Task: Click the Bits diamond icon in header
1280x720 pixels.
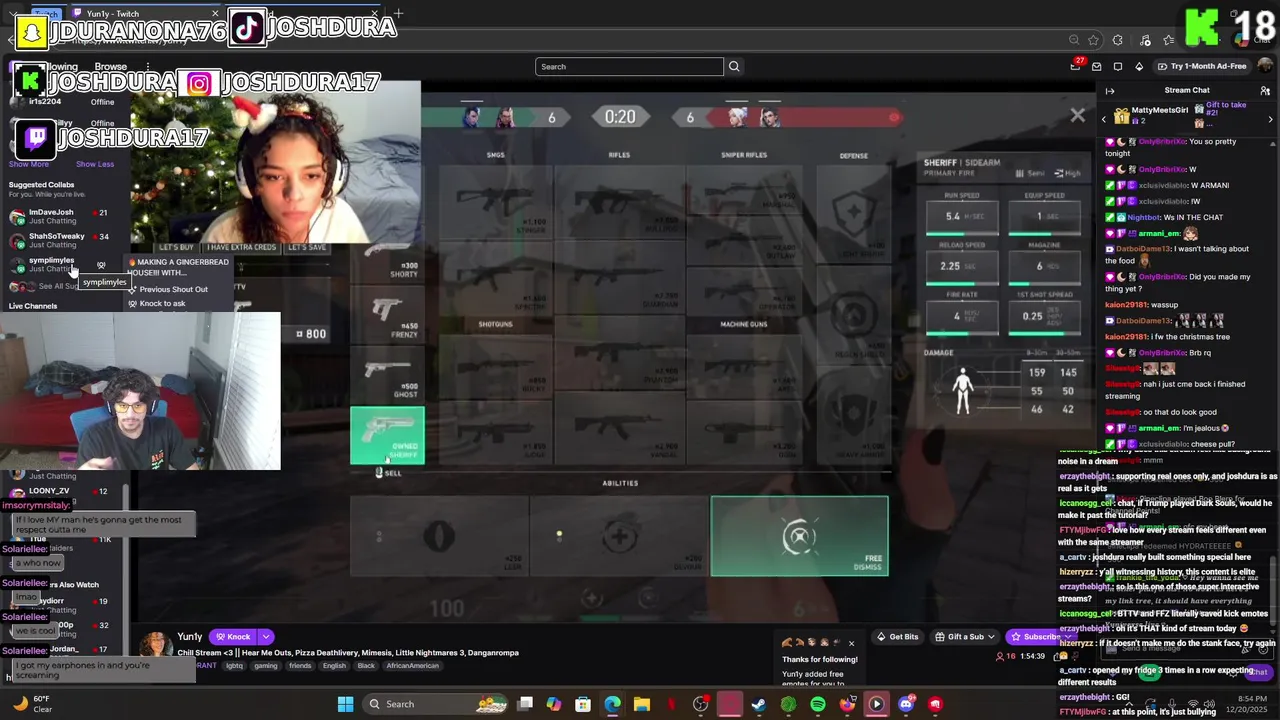Action: pos(1139,66)
